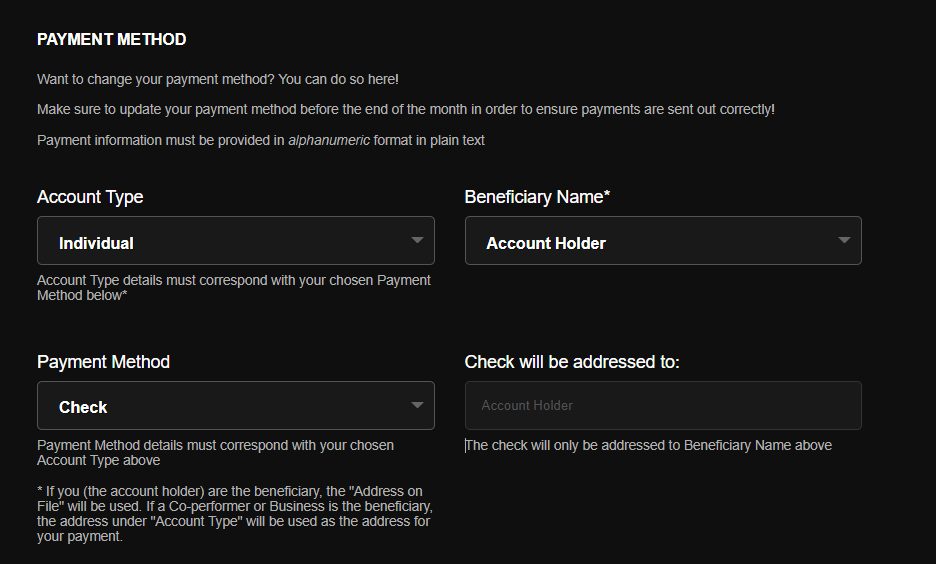Click 'The check will only be addressed' note
Viewport: 936px width, 564px height.
(648, 445)
